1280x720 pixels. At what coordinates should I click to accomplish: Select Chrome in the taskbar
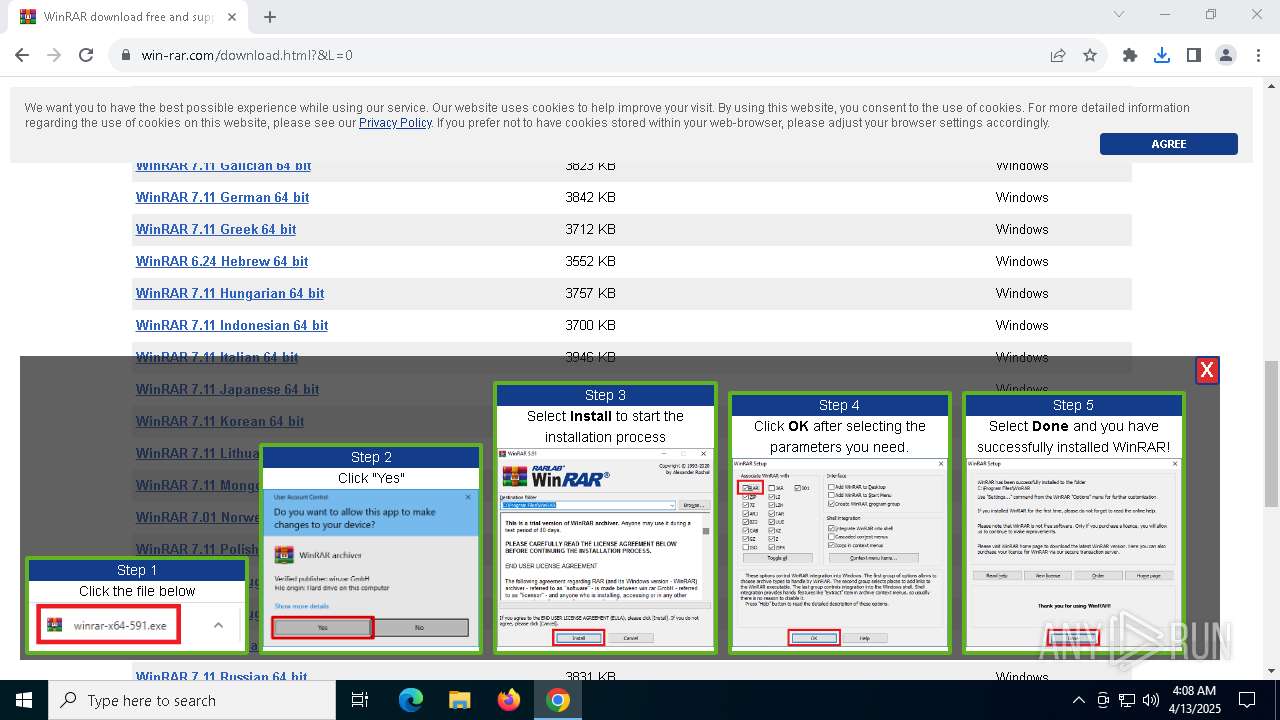point(558,700)
